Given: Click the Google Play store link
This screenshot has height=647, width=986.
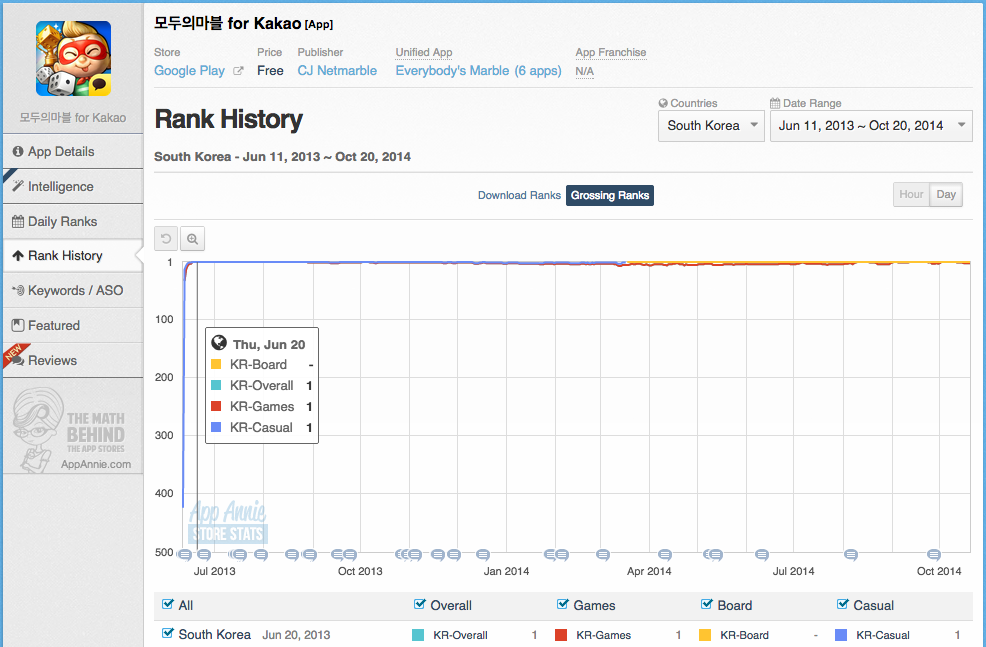Looking at the screenshot, I should (189, 70).
